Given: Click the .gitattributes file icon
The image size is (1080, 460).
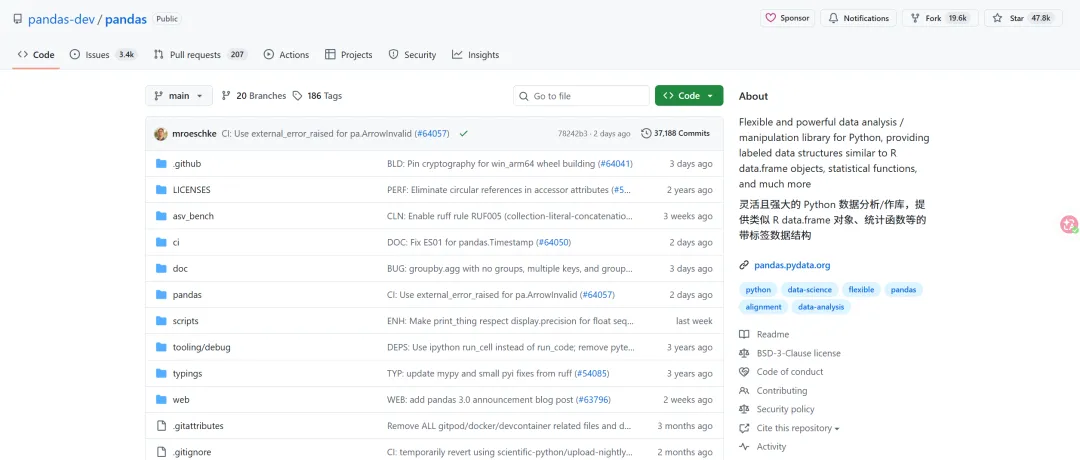Looking at the screenshot, I should click(161, 426).
